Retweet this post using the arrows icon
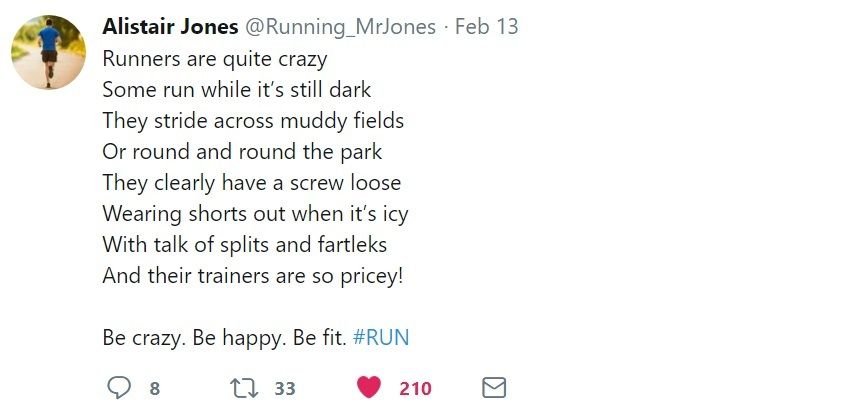This screenshot has height=408, width=857. [243, 387]
